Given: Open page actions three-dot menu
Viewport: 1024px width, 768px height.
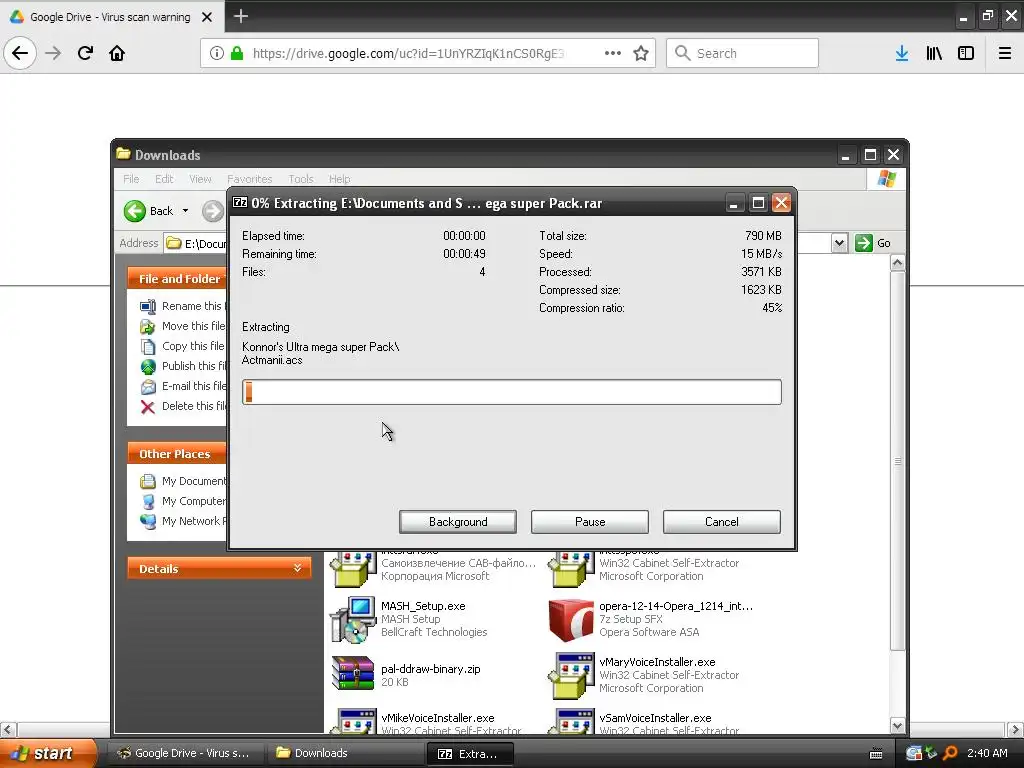Looking at the screenshot, I should 613,53.
